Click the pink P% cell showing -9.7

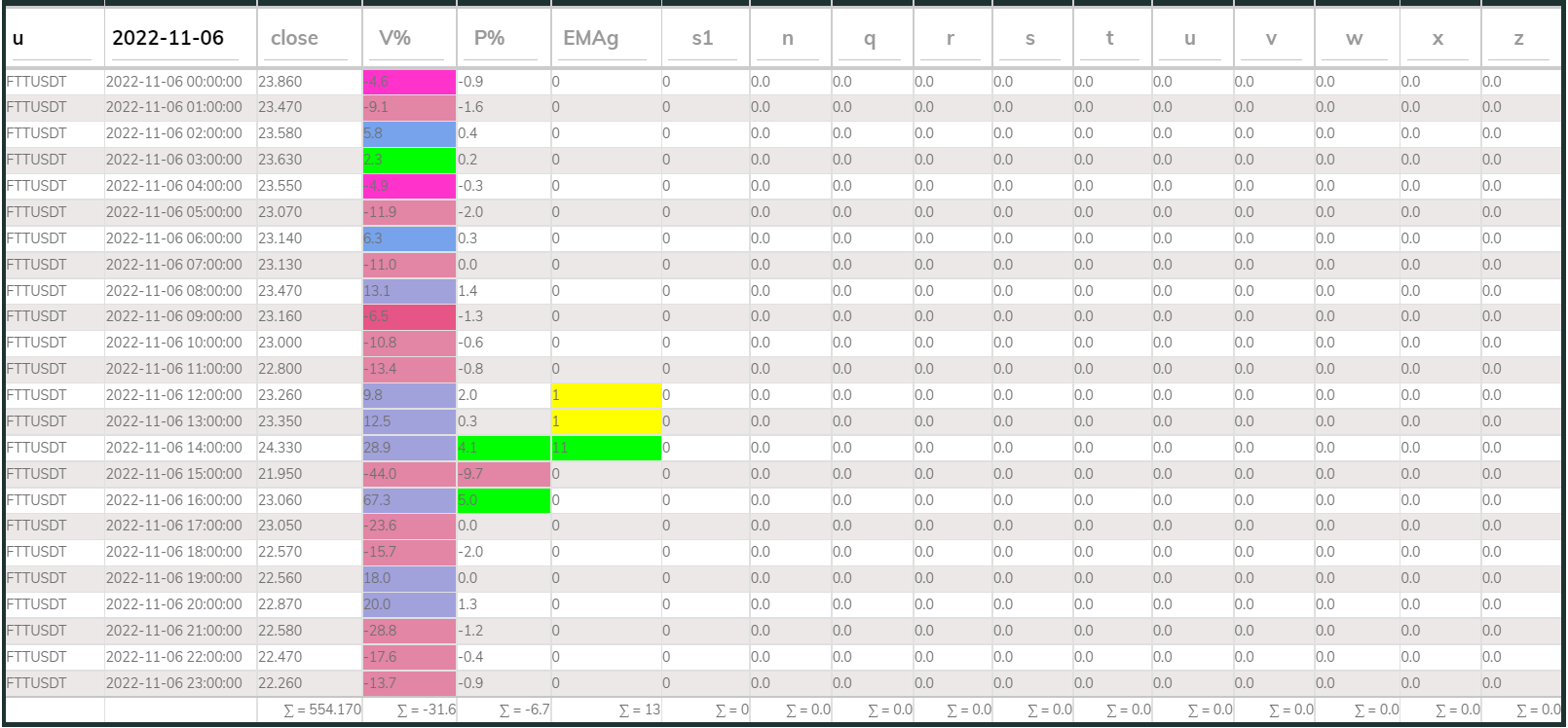(503, 474)
